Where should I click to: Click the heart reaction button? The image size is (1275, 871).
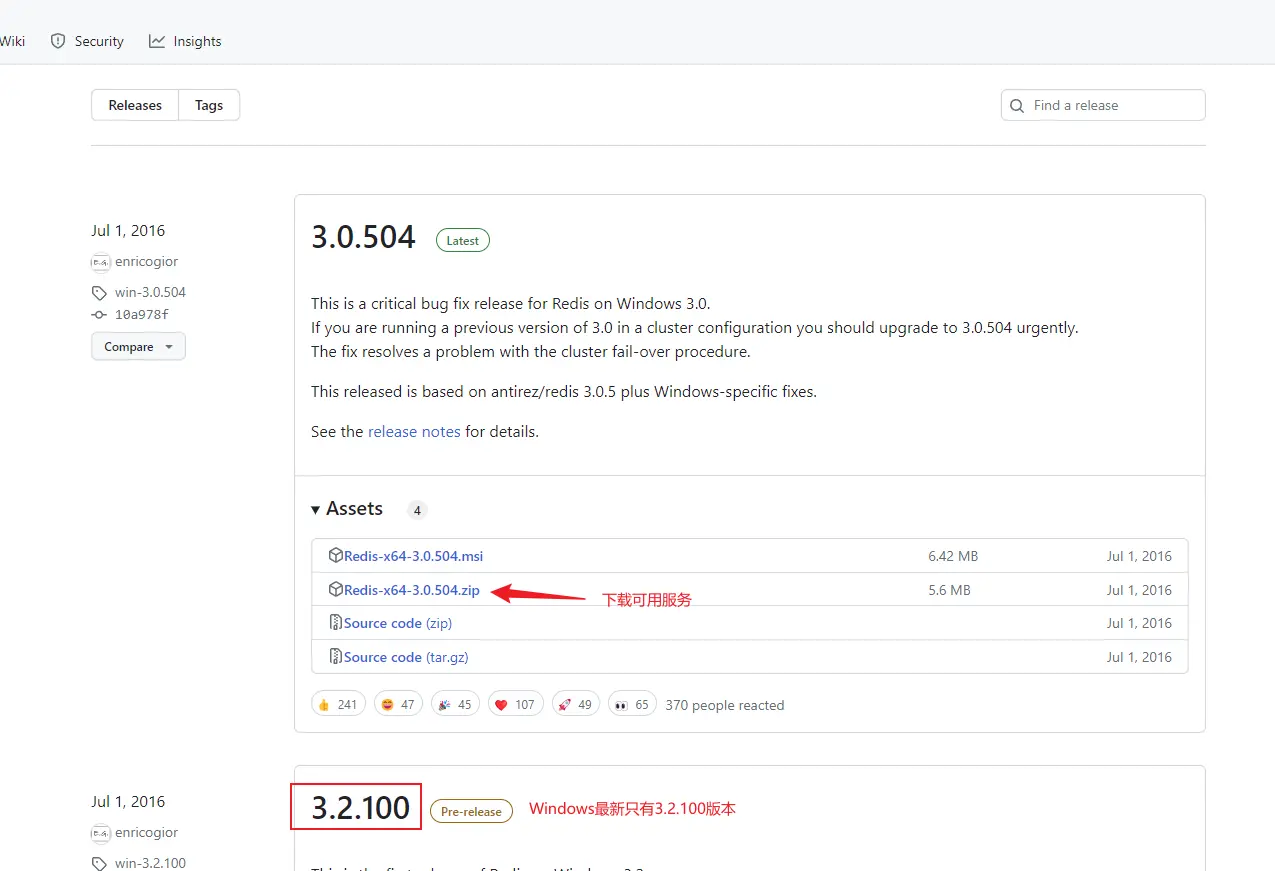coord(515,704)
